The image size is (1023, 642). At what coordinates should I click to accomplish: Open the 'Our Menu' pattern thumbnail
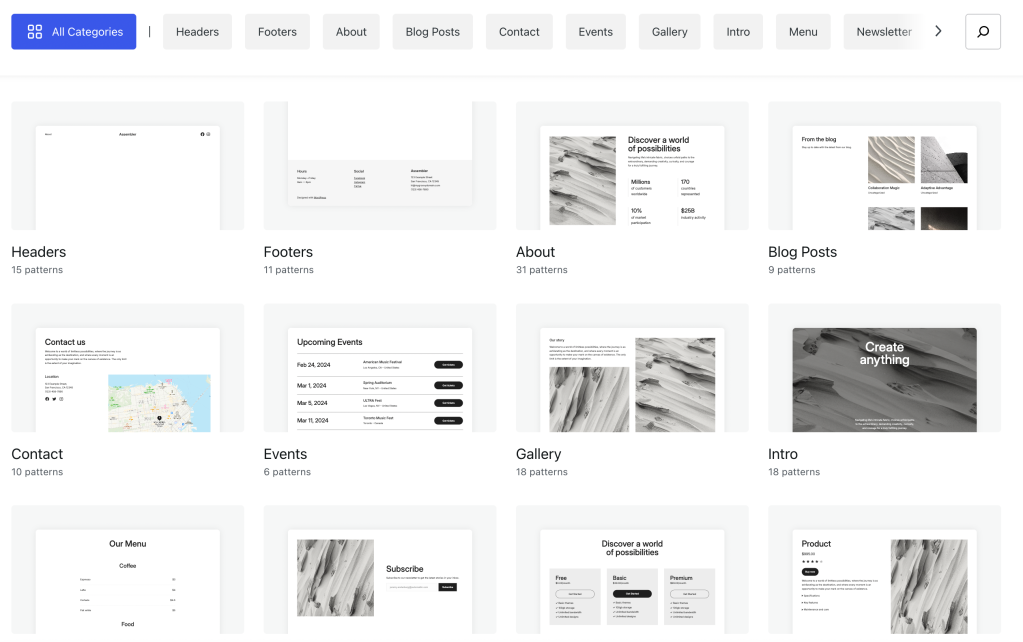tap(127, 570)
